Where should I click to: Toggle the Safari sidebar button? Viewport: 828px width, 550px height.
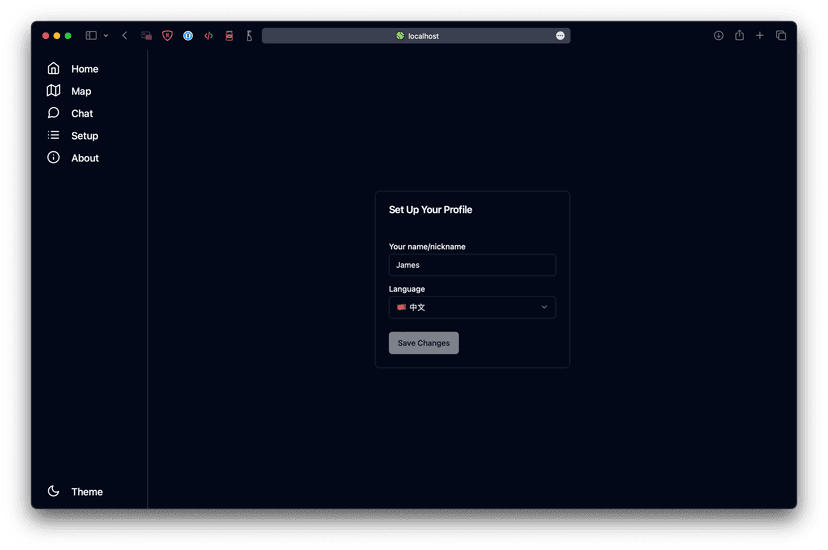coord(91,36)
